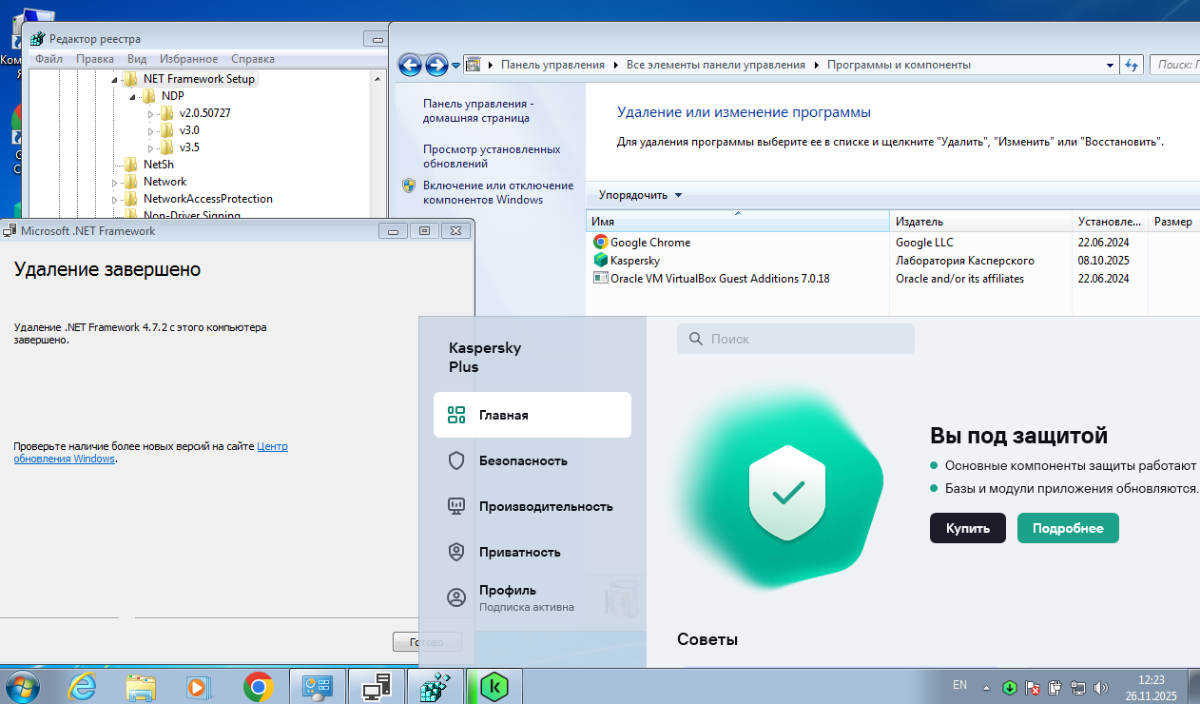Click the safely remove hardware tray icon
Viewport: 1200px width, 704px height.
coord(1055,687)
